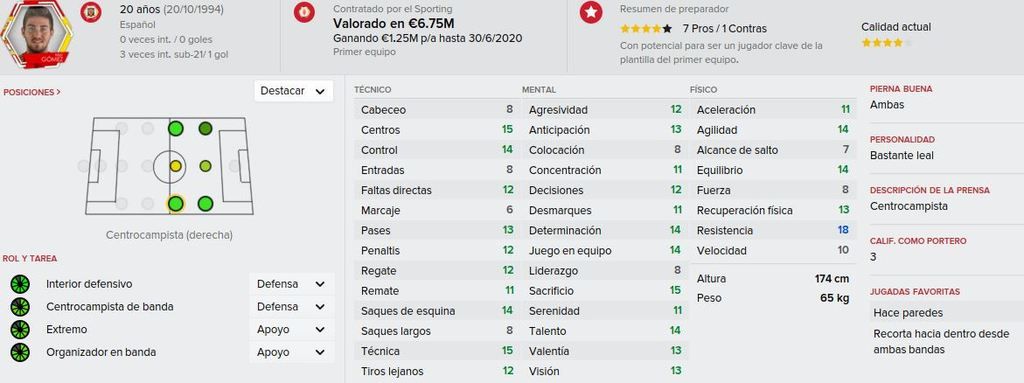The height and width of the screenshot is (383, 1024).
Task: Click the Centrocampista de banda role icon
Action: tap(20, 307)
